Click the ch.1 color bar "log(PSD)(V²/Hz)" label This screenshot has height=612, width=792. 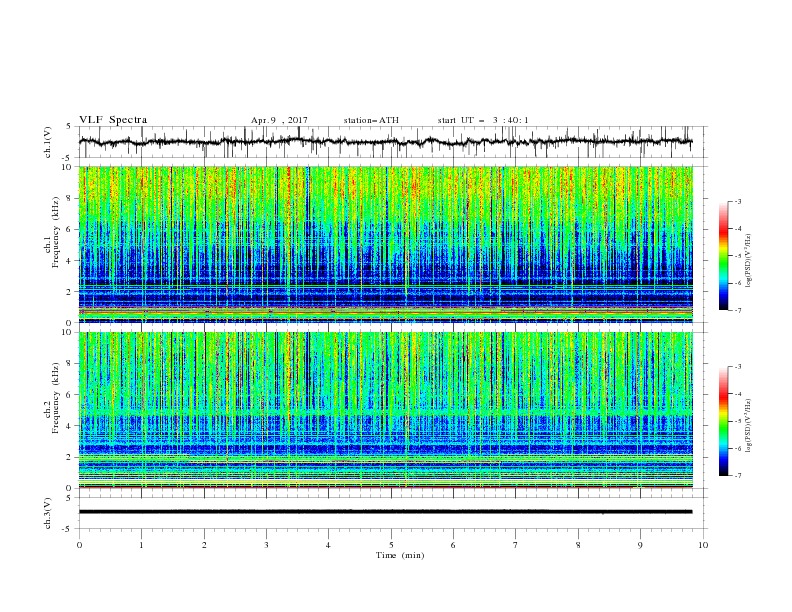pos(749,261)
